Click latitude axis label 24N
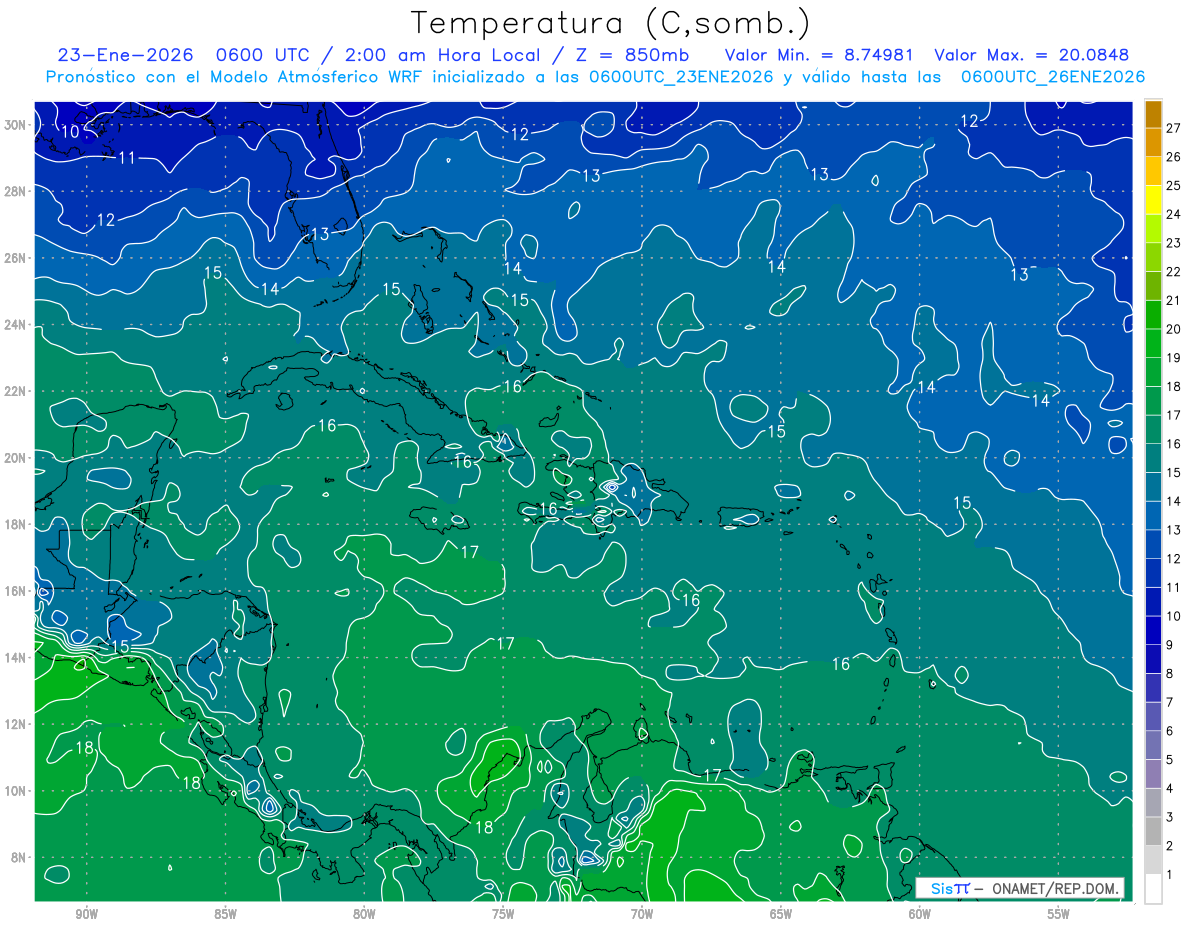This screenshot has height=927, width=1200. click(x=15, y=325)
